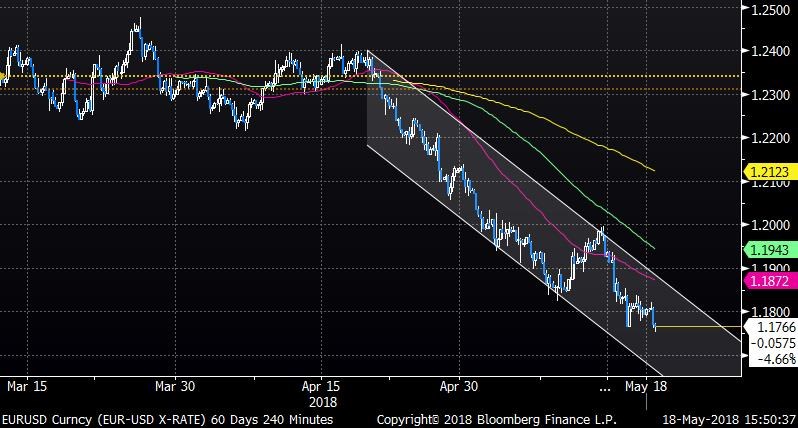
Task: Click the ellipsis label on the date axis
Action: pyautogui.click(x=605, y=389)
